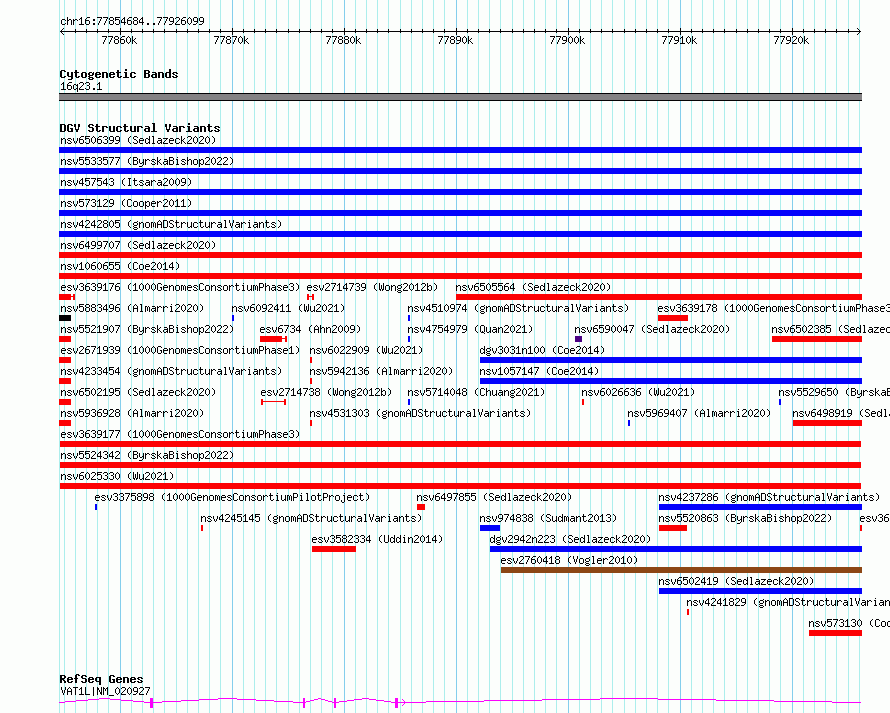Image resolution: width=890 pixels, height=713 pixels.
Task: Click nsv5969407 (Almarri2020) label
Action: [699, 413]
